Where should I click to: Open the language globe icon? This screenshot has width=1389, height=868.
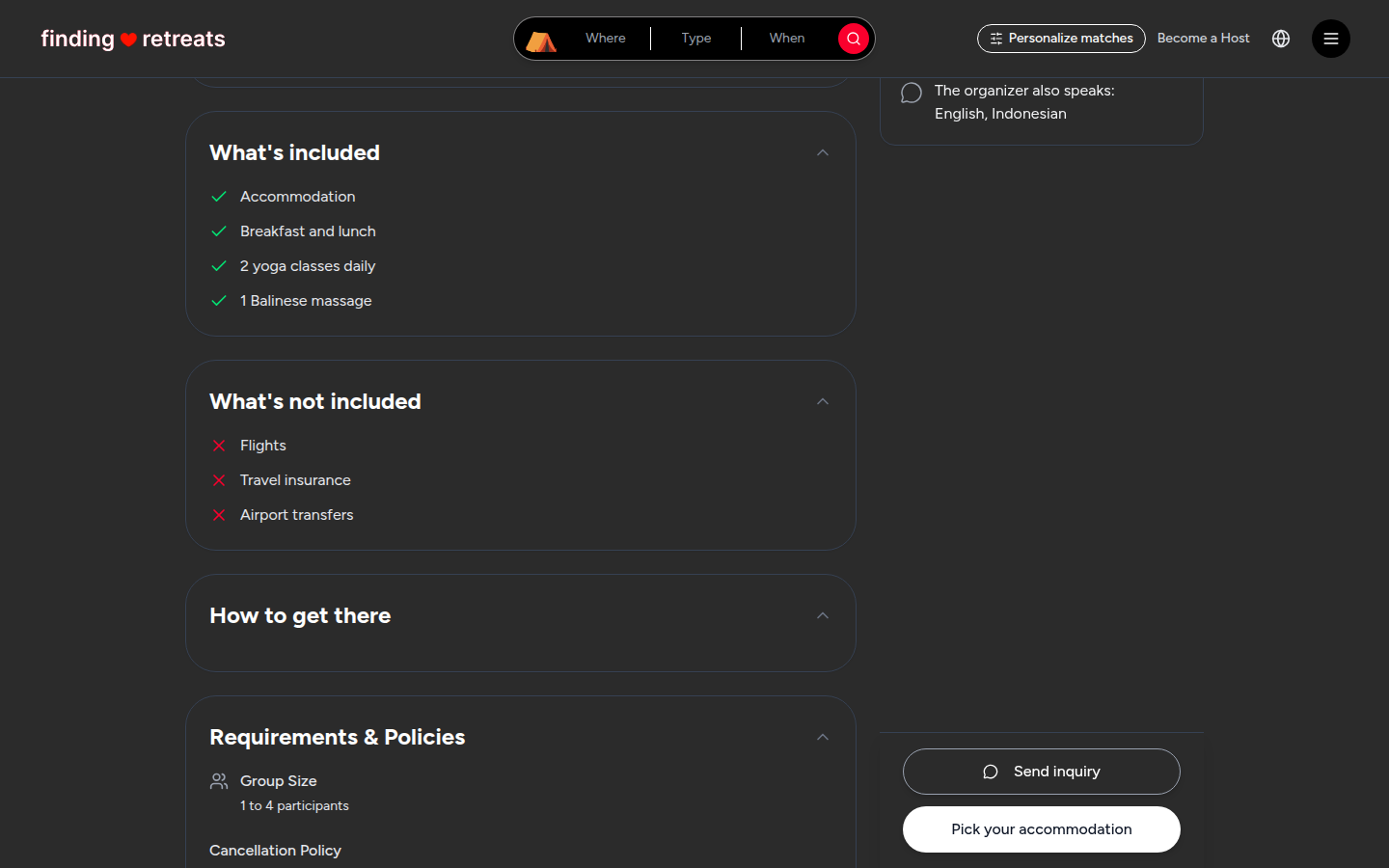click(x=1281, y=39)
